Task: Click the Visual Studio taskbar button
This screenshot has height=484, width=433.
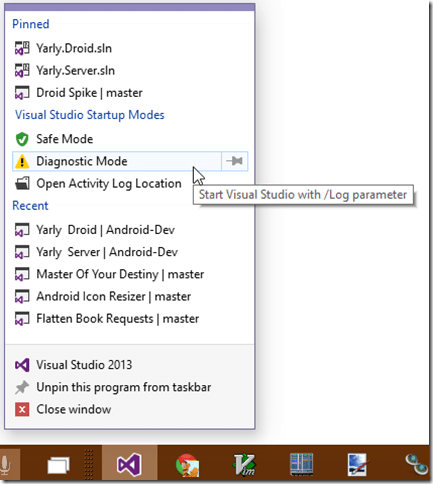Action: coord(130,464)
